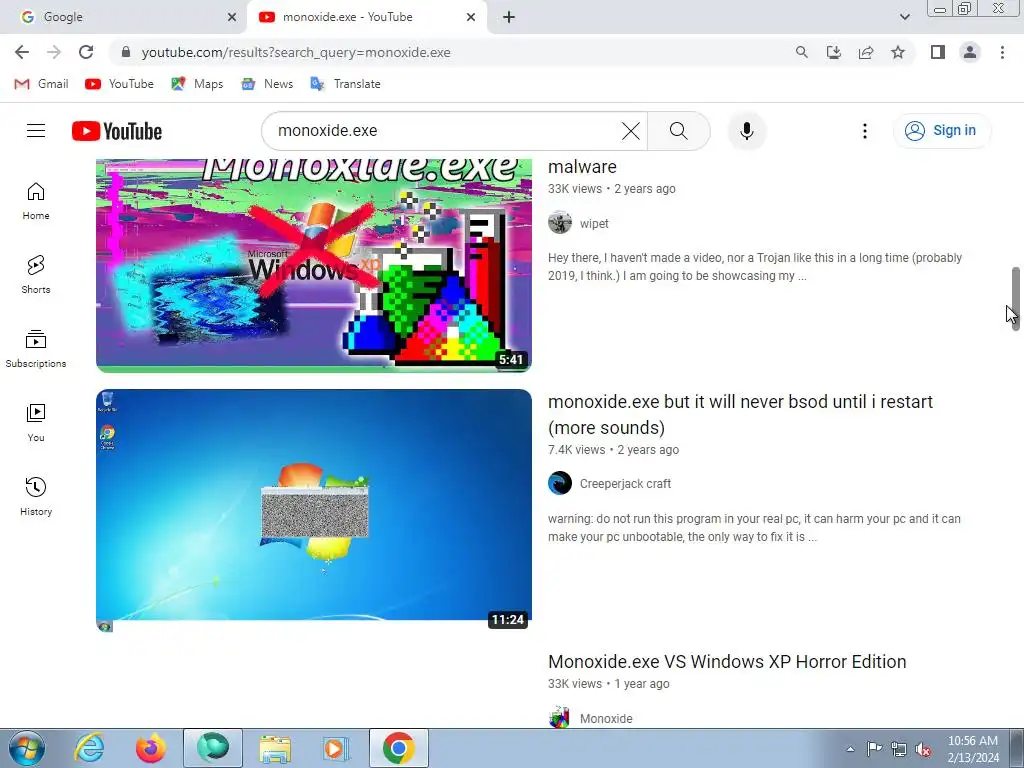This screenshot has height=768, width=1024.
Task: Reload the page
Action: tap(86, 52)
